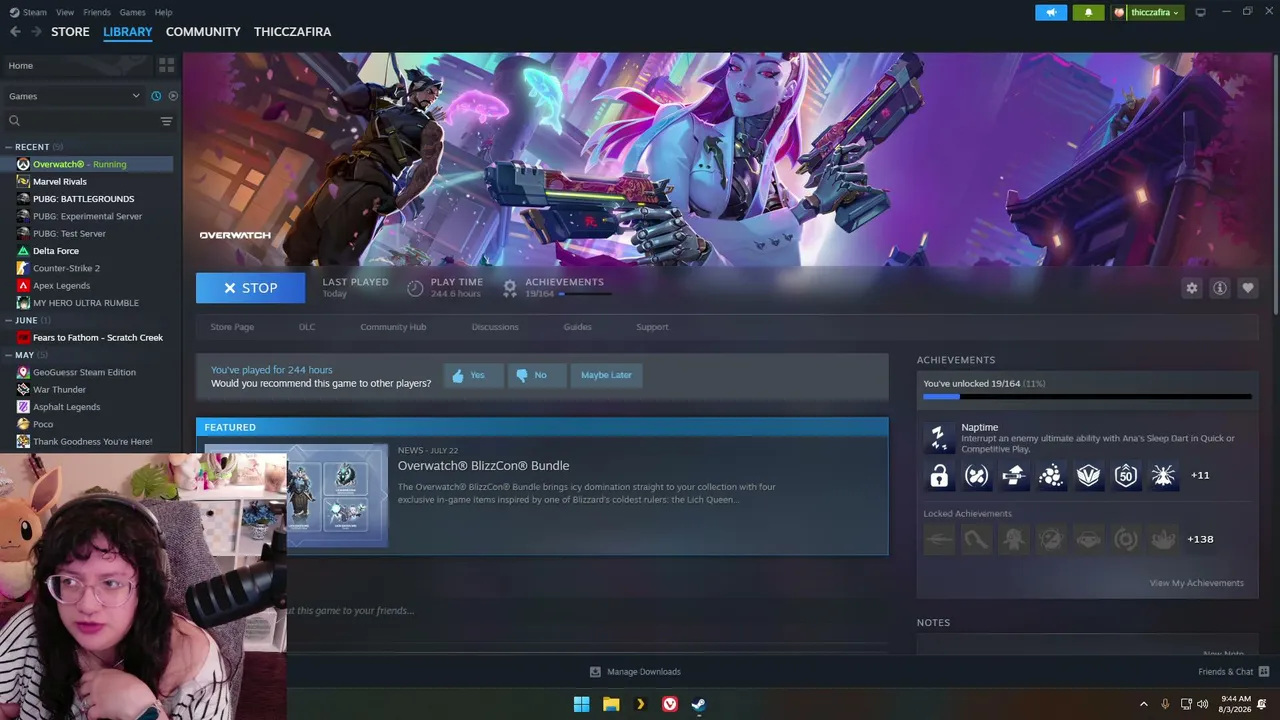Click the level 50 achievement badge
1280x720 pixels.
point(1126,475)
